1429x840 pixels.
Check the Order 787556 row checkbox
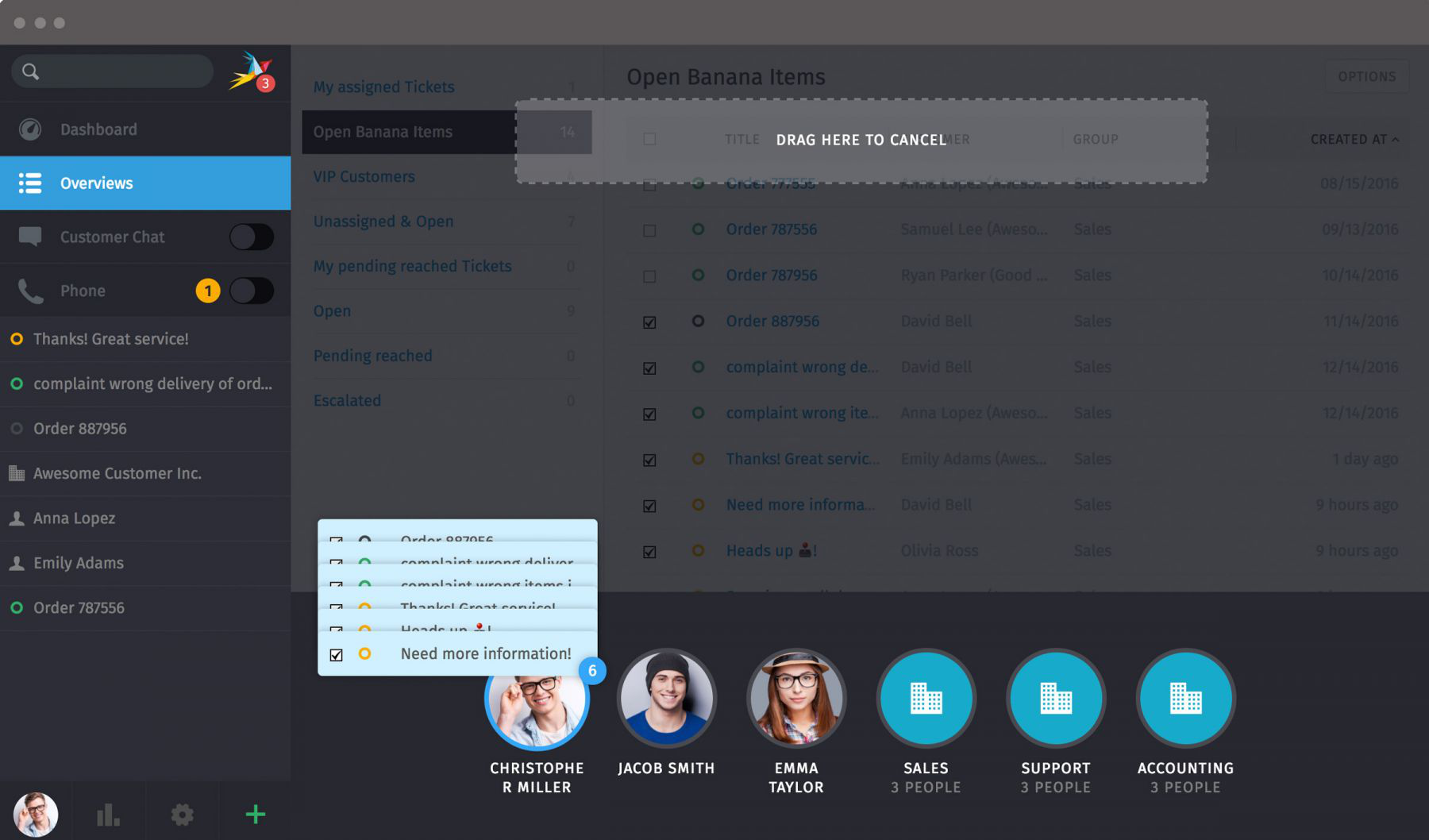649,230
